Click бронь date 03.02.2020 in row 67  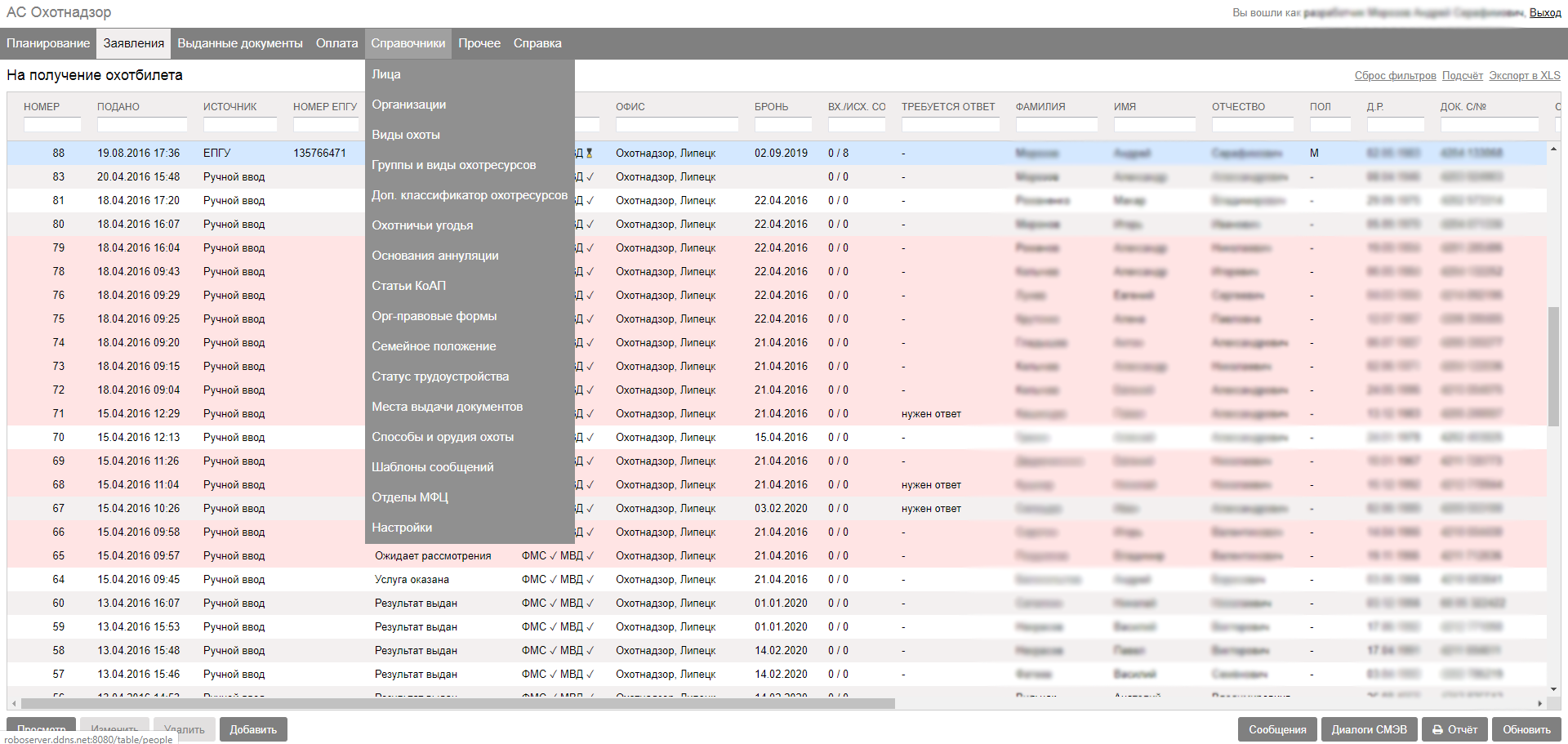click(781, 509)
